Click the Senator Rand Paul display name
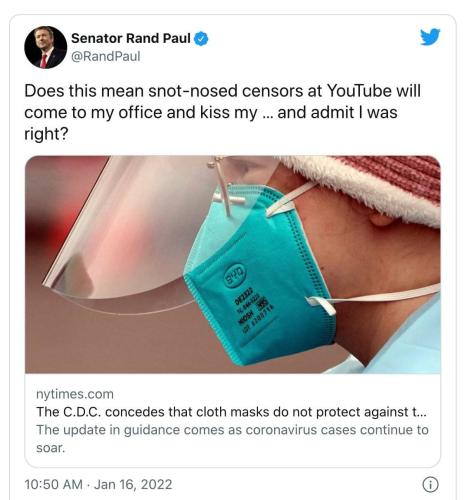464x500 pixels. (131, 38)
